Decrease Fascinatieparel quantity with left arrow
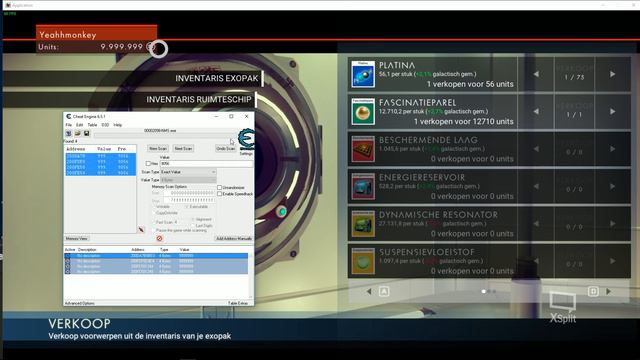 (536, 111)
